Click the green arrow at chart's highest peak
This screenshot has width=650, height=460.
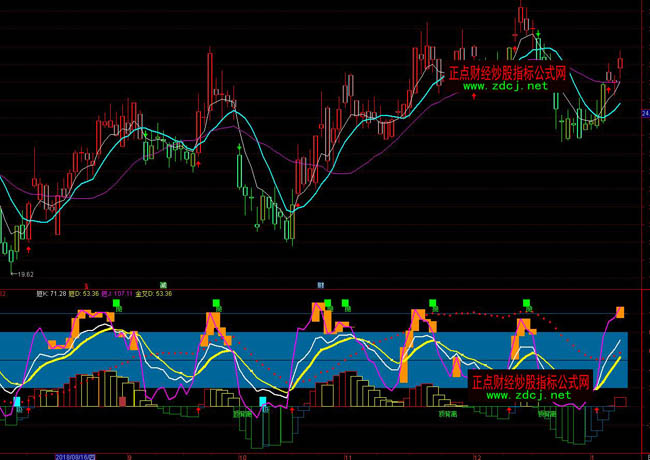pos(538,36)
